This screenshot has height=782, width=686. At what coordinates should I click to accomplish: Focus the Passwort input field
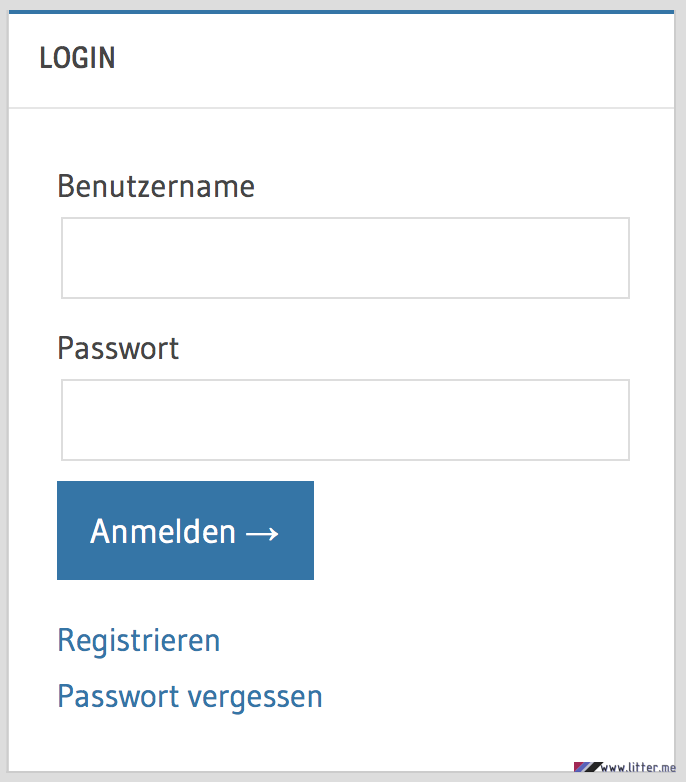[345, 420]
